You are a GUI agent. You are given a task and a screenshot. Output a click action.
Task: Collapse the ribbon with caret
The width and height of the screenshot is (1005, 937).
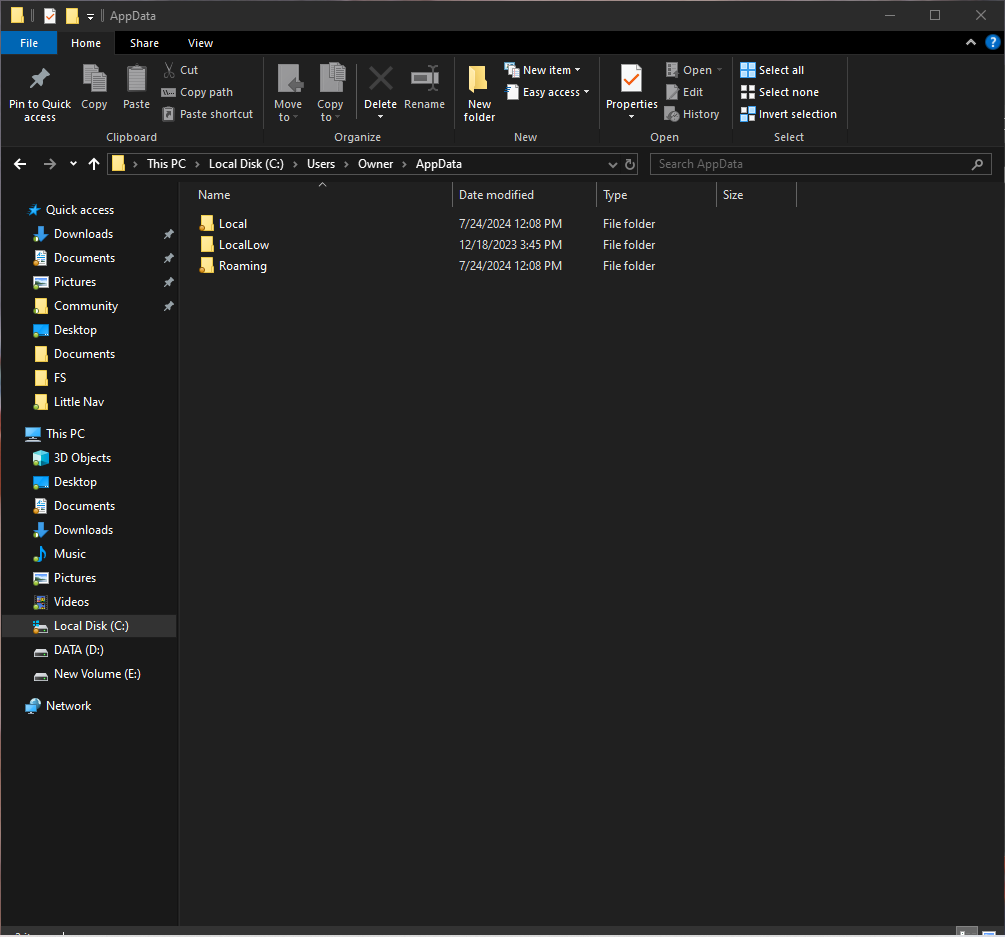[971, 42]
